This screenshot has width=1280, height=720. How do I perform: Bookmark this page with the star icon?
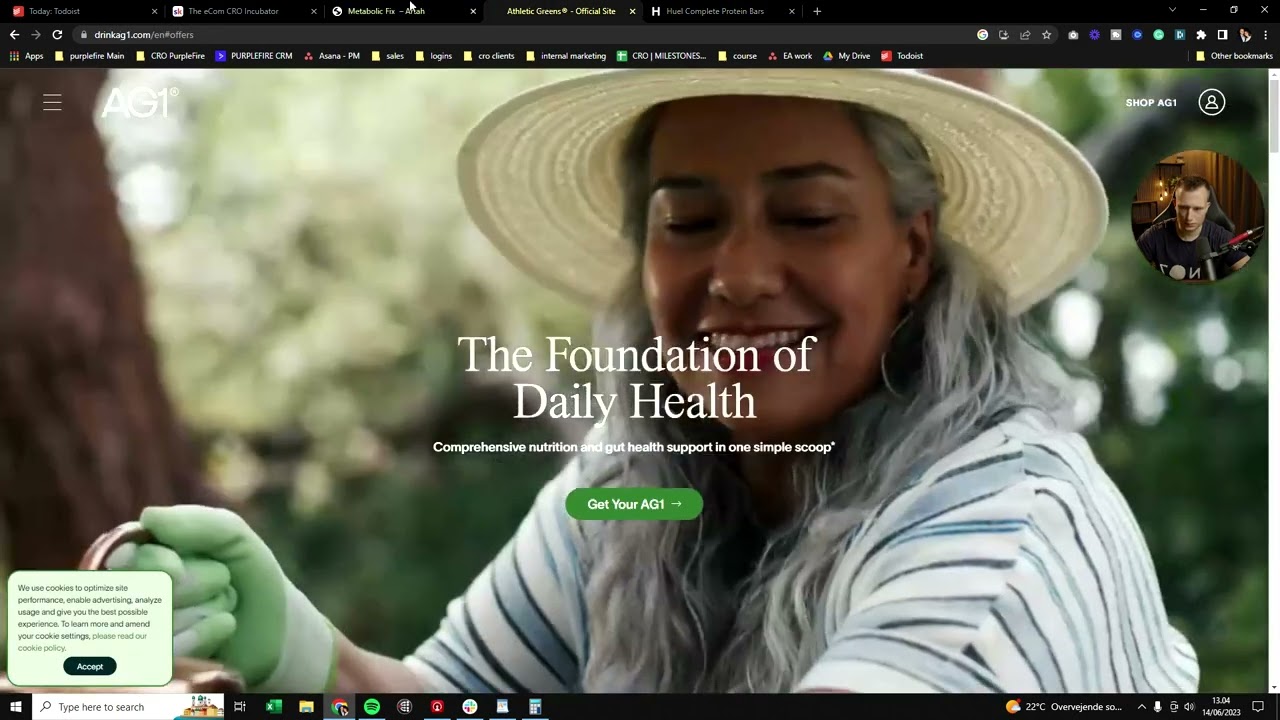pyautogui.click(x=1046, y=34)
